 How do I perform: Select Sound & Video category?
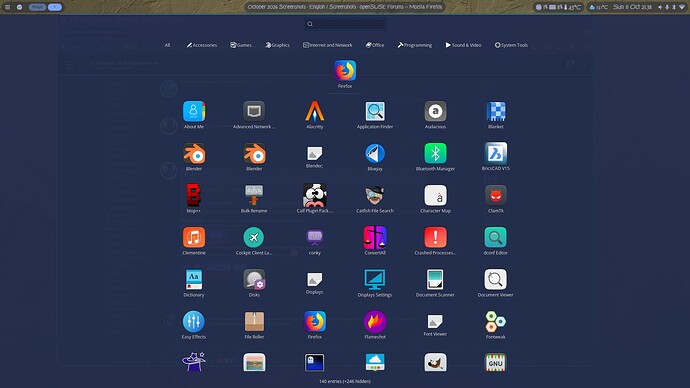pyautogui.click(x=463, y=45)
